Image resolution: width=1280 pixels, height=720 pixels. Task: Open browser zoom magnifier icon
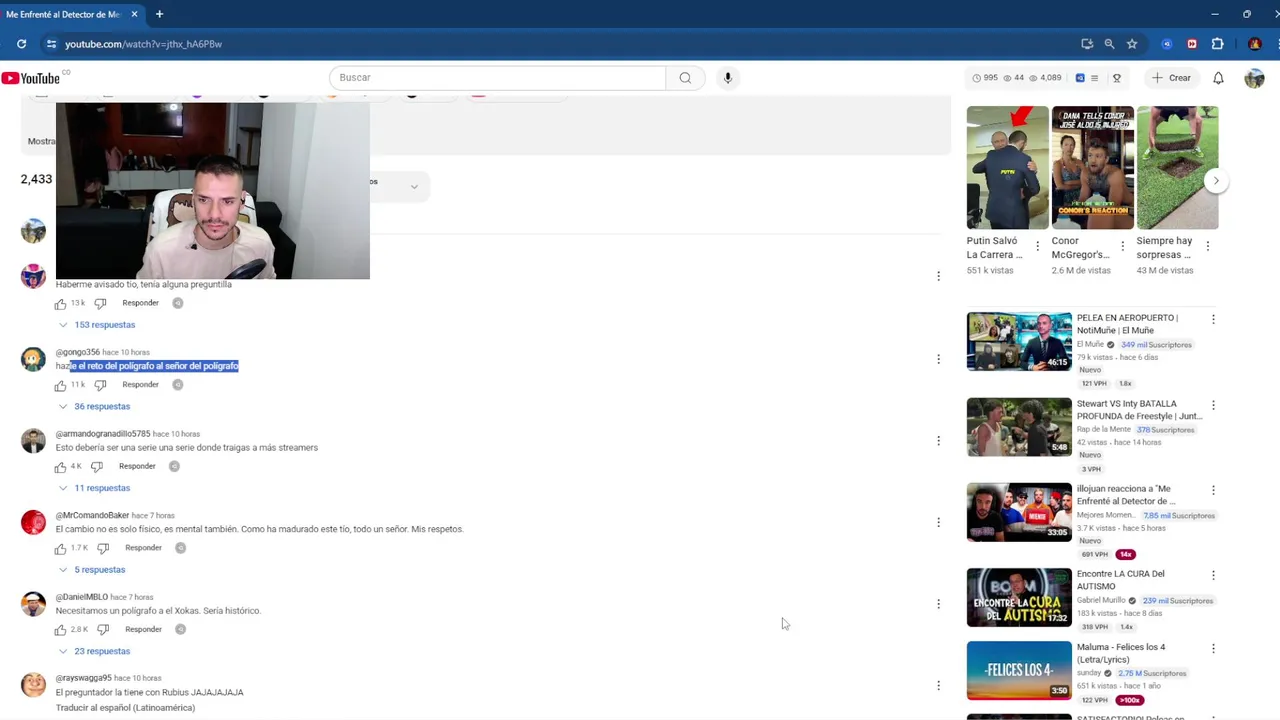point(1109,44)
